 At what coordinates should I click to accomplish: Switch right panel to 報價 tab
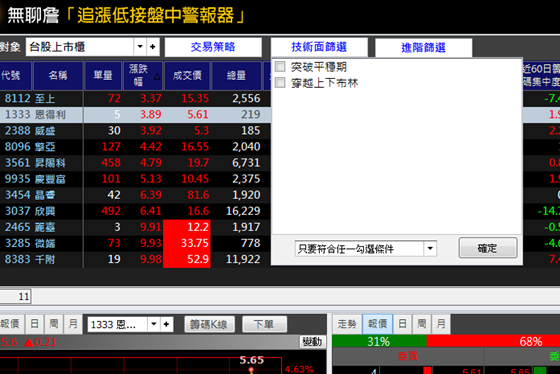coord(378,324)
